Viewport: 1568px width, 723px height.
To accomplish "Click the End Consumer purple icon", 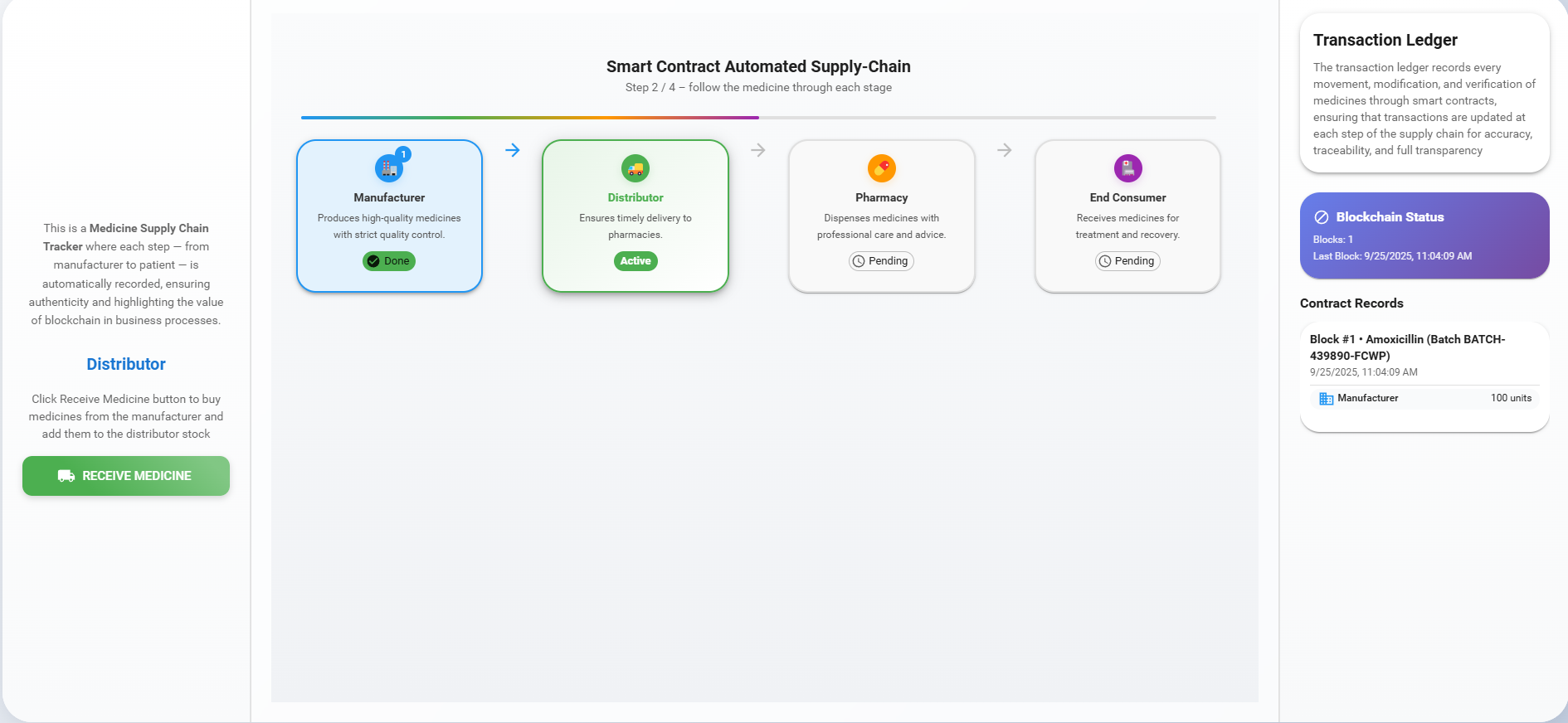I will click(x=1127, y=168).
